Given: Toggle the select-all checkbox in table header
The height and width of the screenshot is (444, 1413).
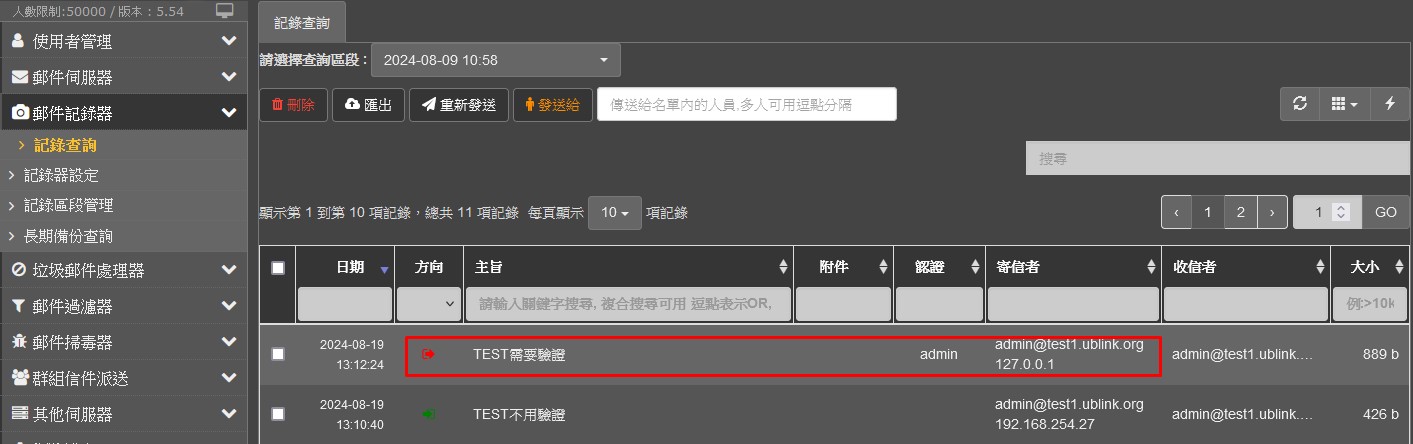Looking at the screenshot, I should [x=278, y=267].
